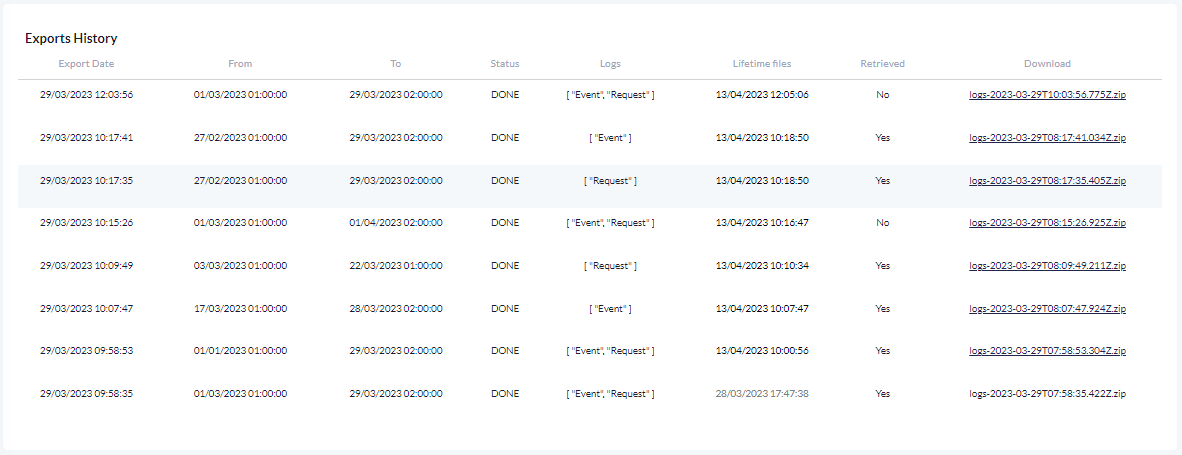Click lifetime value 13/04/2023 10:16:47

[x=762, y=223]
